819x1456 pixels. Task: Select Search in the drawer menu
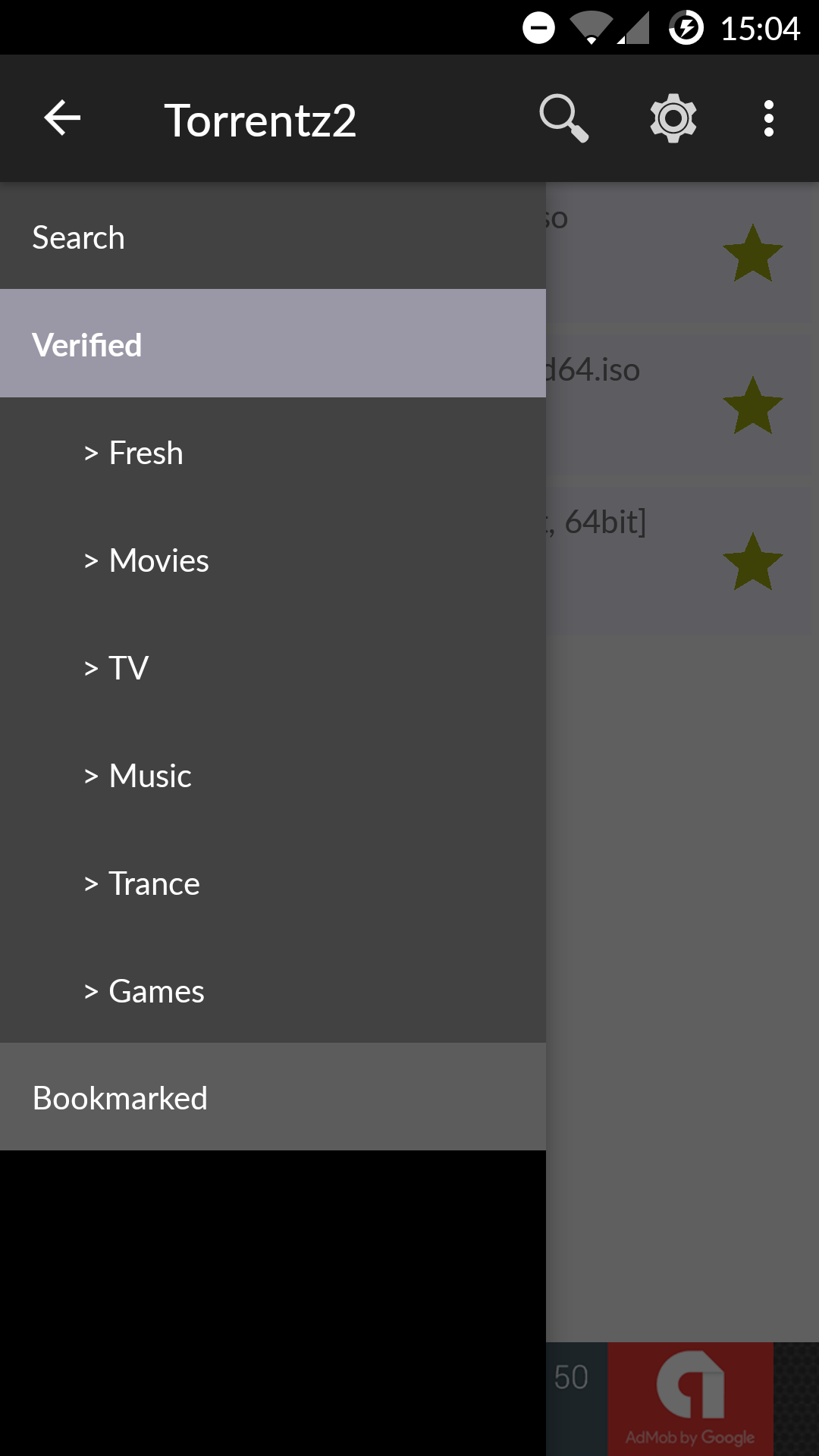273,237
